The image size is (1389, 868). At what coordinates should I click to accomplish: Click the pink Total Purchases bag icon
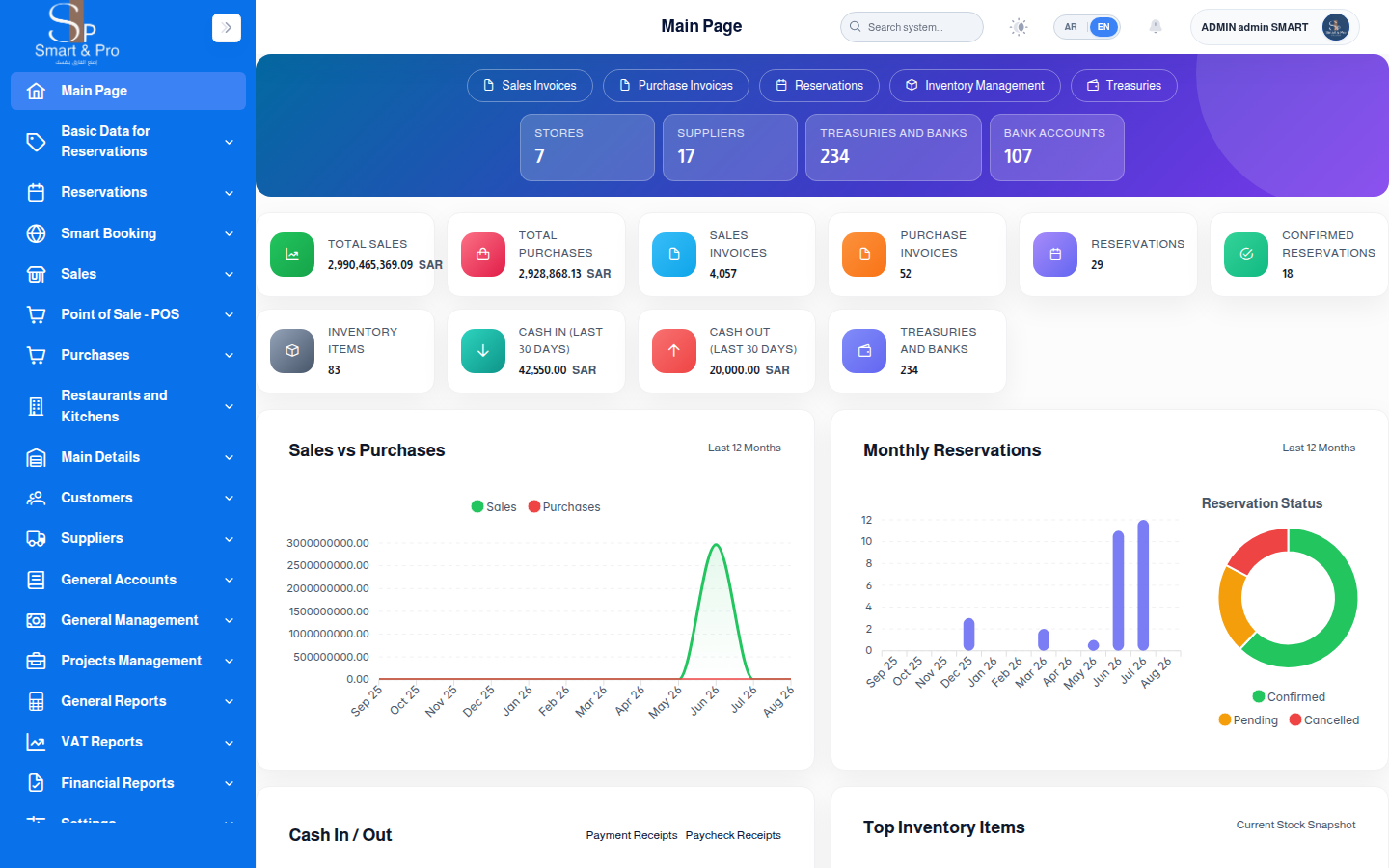click(x=483, y=255)
